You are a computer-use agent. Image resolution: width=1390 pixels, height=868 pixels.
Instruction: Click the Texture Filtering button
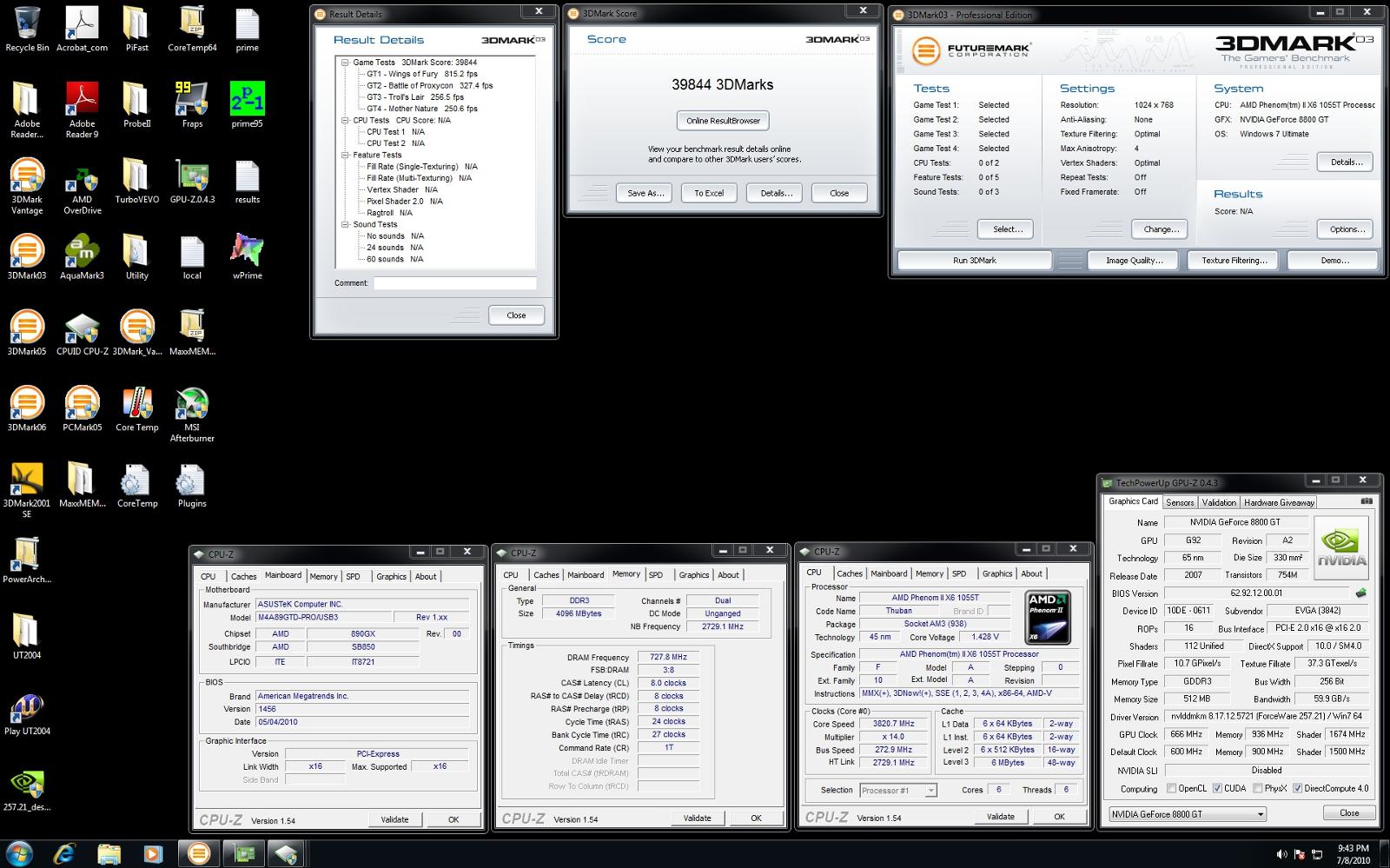[1234, 260]
